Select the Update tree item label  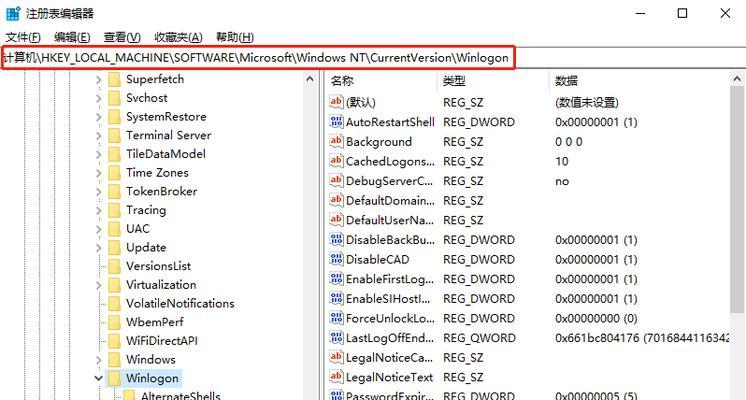tap(146, 248)
